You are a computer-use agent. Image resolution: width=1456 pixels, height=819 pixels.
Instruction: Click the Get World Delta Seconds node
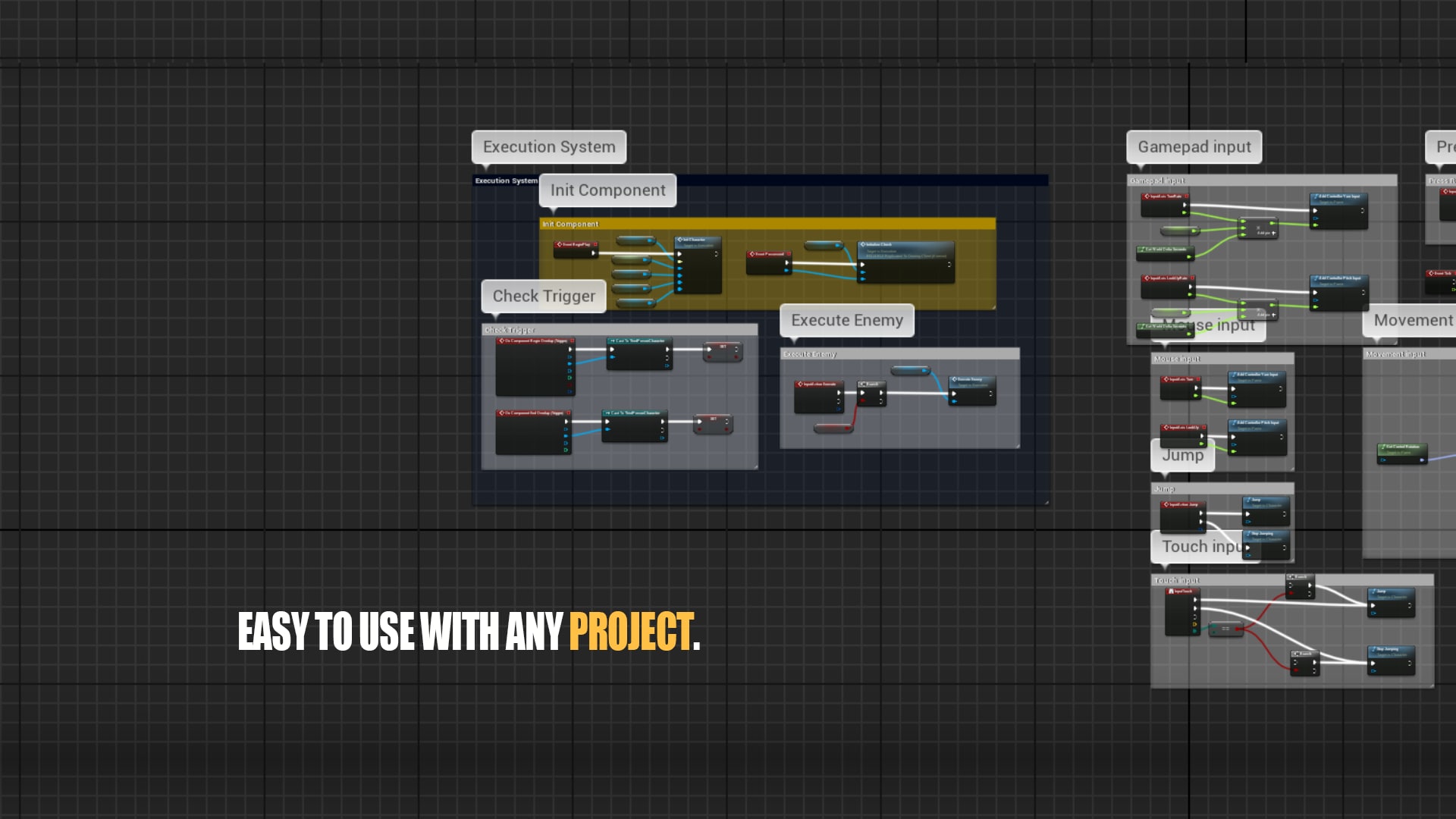[1165, 249]
